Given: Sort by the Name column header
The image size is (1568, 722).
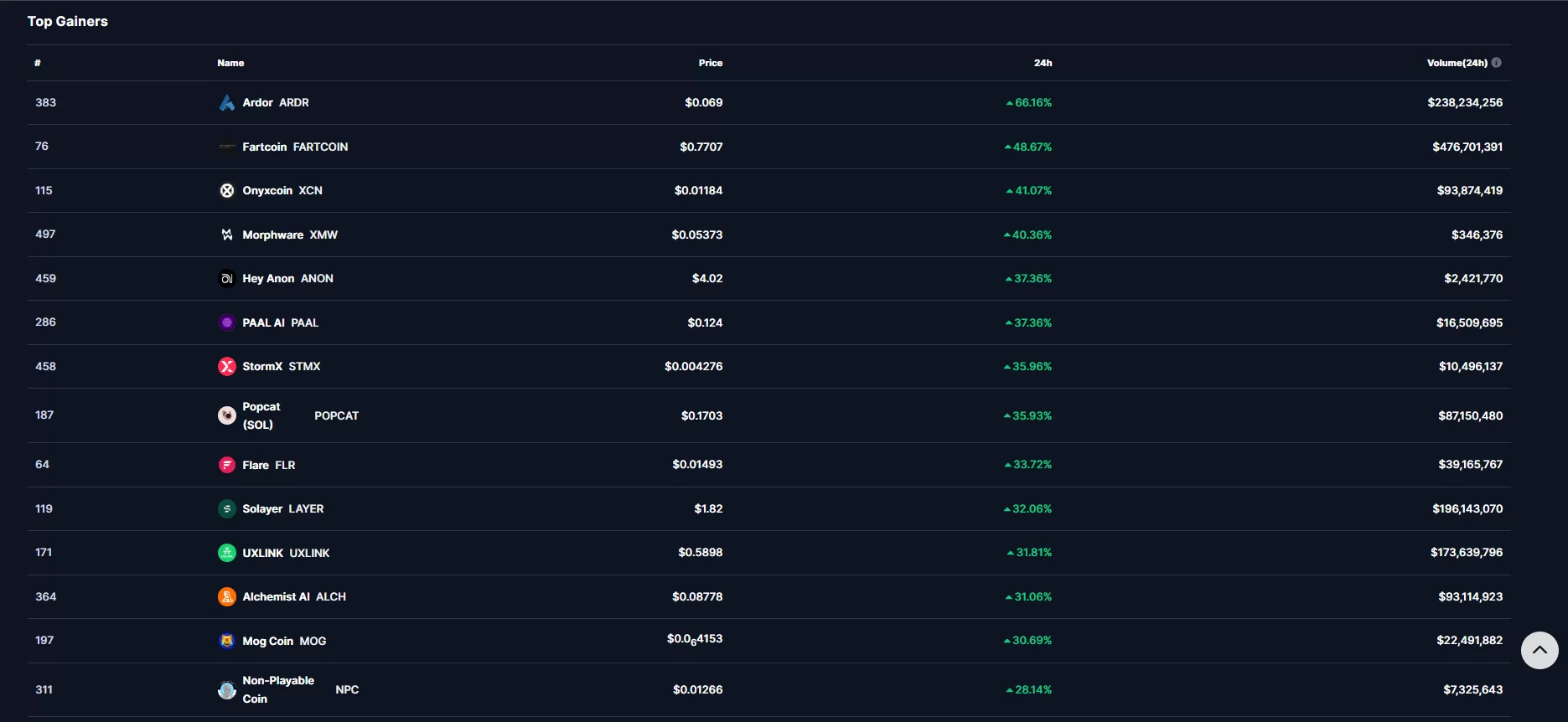Looking at the screenshot, I should 230,63.
